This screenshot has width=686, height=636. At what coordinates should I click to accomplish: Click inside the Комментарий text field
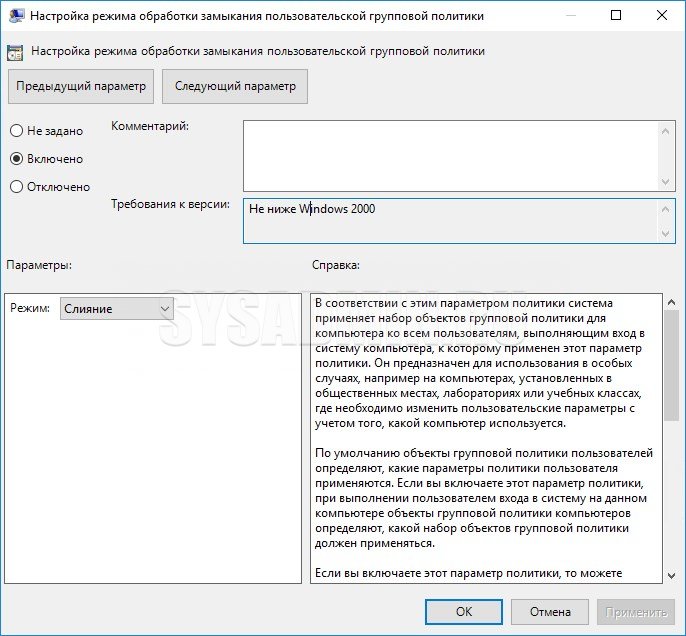point(450,155)
